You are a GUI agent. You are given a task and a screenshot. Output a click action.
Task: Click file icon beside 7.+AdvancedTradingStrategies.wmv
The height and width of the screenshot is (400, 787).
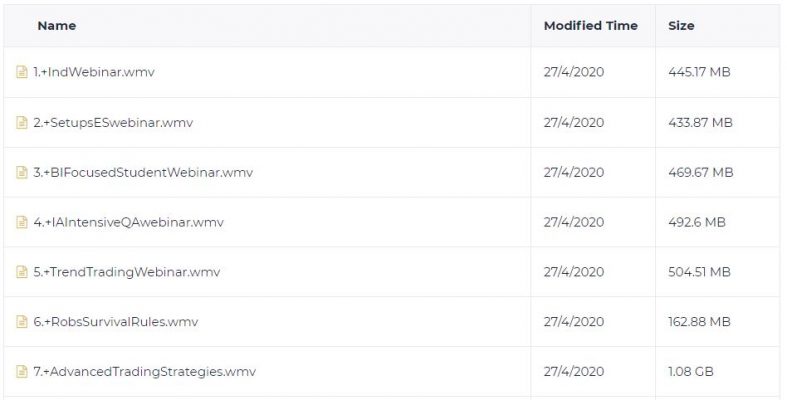(x=22, y=372)
